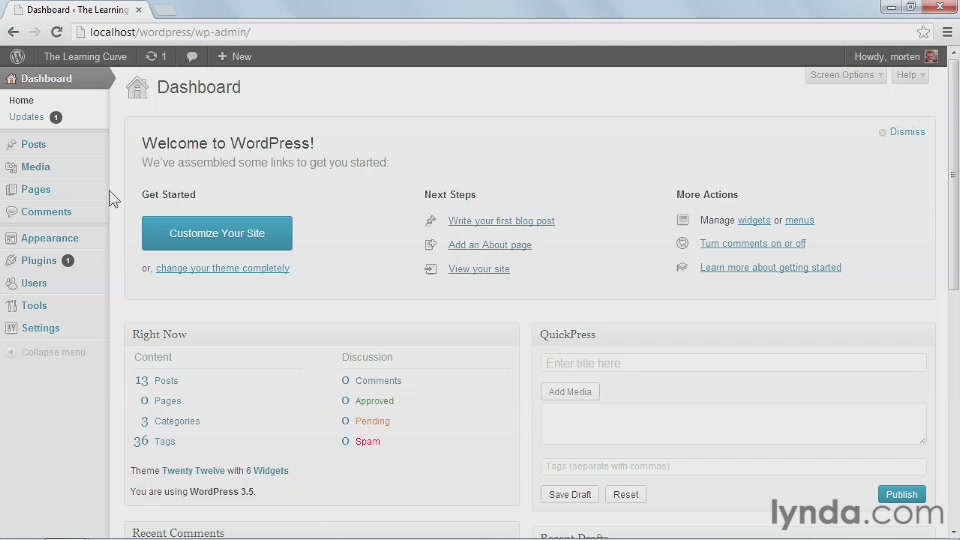Click the 13 Posts count link
This screenshot has height=540, width=960.
pos(156,381)
